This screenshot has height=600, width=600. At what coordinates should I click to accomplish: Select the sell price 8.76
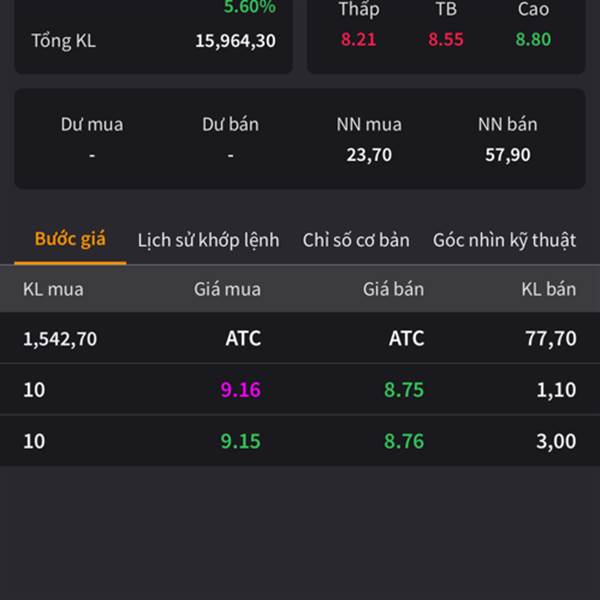point(404,441)
